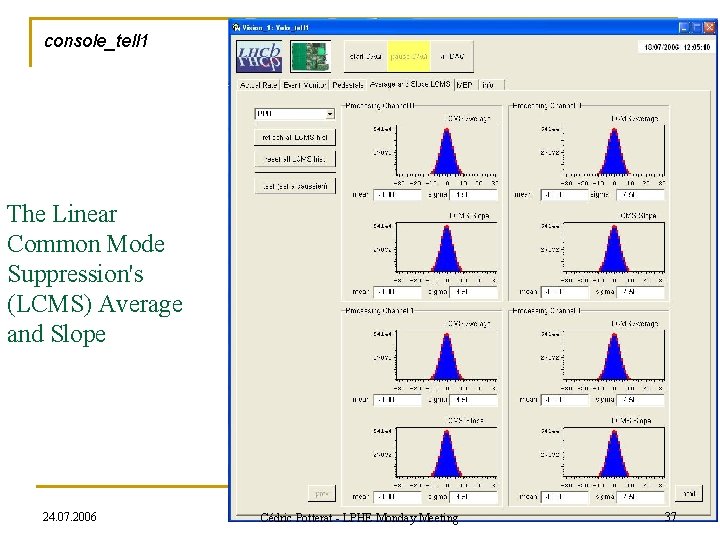Click sigma field under bottom-left Slope histogram
Viewport: 720px width, 540px height.
click(x=473, y=496)
